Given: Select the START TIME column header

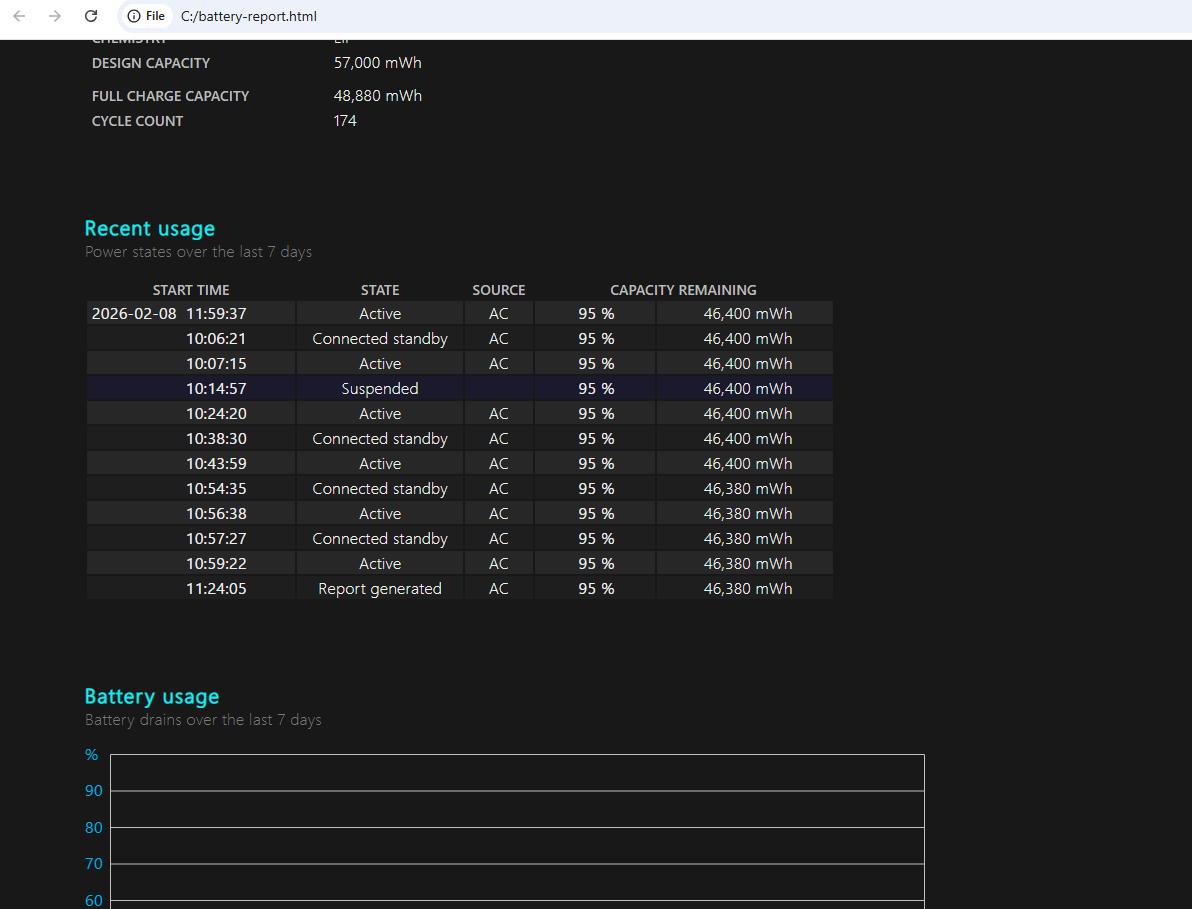Looking at the screenshot, I should pyautogui.click(x=190, y=290).
